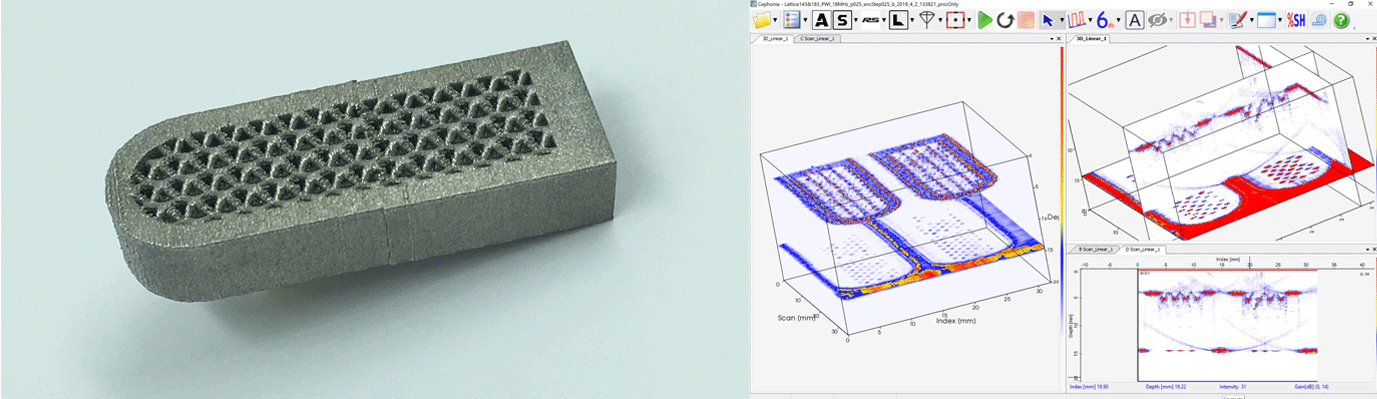Select the blue arrow pointer tool
1377x399 pixels.
1047,20
